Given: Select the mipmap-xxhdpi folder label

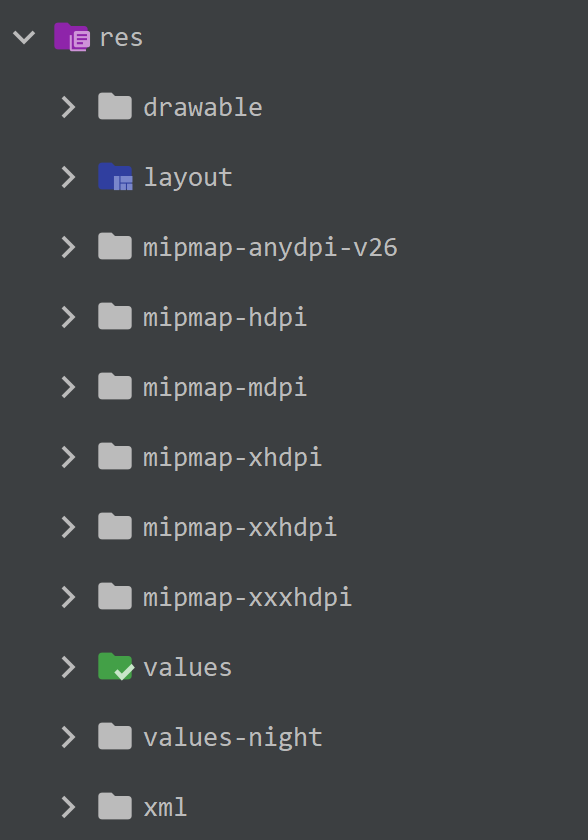Looking at the screenshot, I should [240, 528].
